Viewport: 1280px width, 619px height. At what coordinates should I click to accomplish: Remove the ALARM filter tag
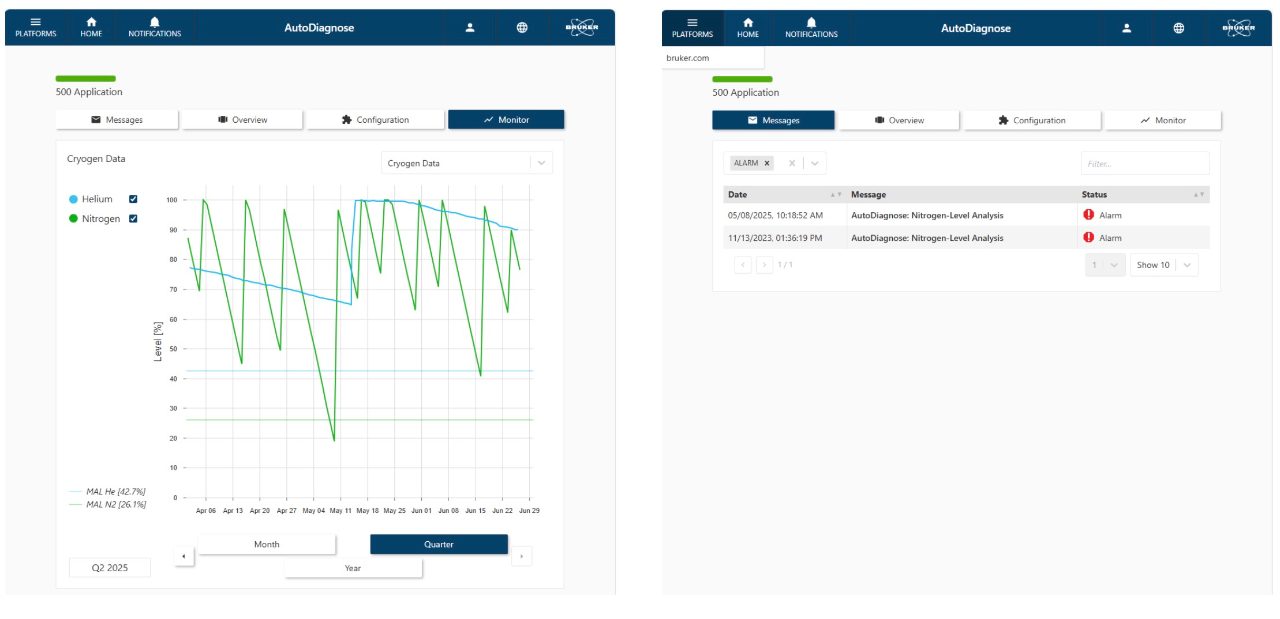pos(767,163)
